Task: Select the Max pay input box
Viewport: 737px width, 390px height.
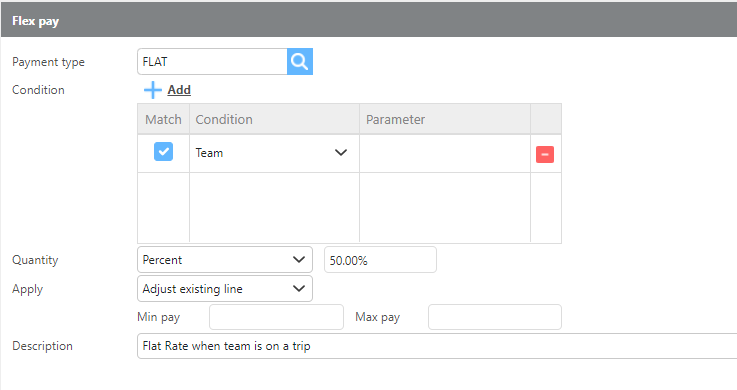Action: (x=495, y=317)
